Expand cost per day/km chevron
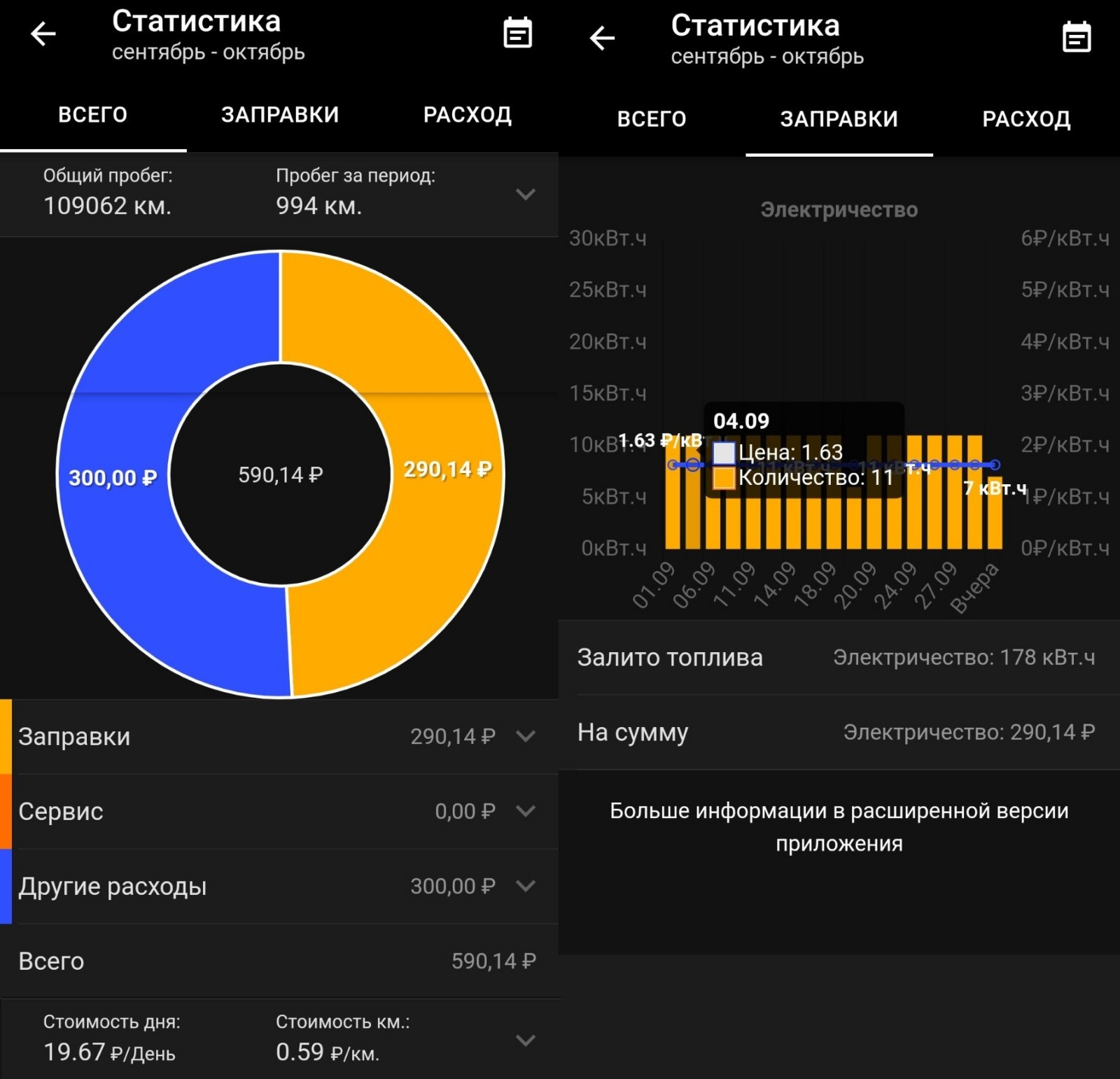The width and height of the screenshot is (1120, 1079). [526, 1041]
